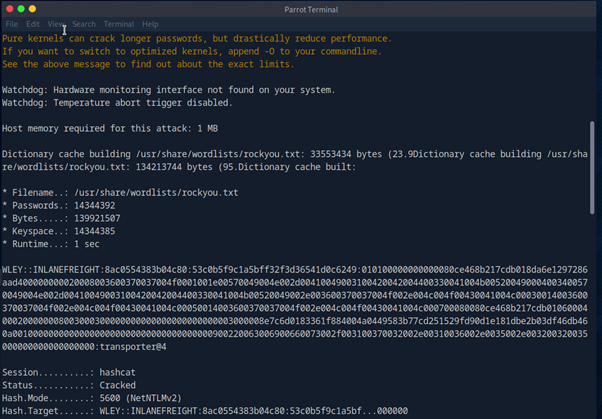Image resolution: width=602 pixels, height=419 pixels.
Task: Click the Parrot Terminal window title
Action: [x=301, y=9]
